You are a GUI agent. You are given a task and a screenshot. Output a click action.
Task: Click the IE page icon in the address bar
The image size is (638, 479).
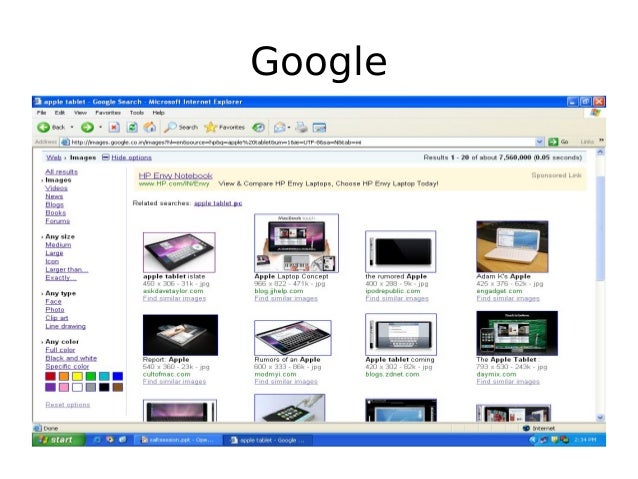coord(65,142)
